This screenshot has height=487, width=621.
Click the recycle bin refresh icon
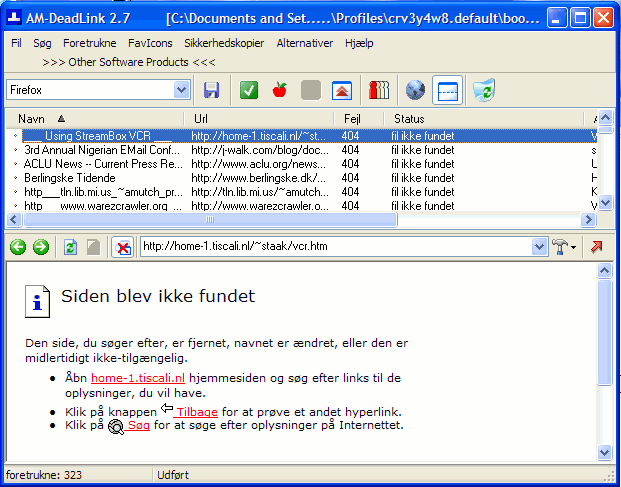click(484, 90)
